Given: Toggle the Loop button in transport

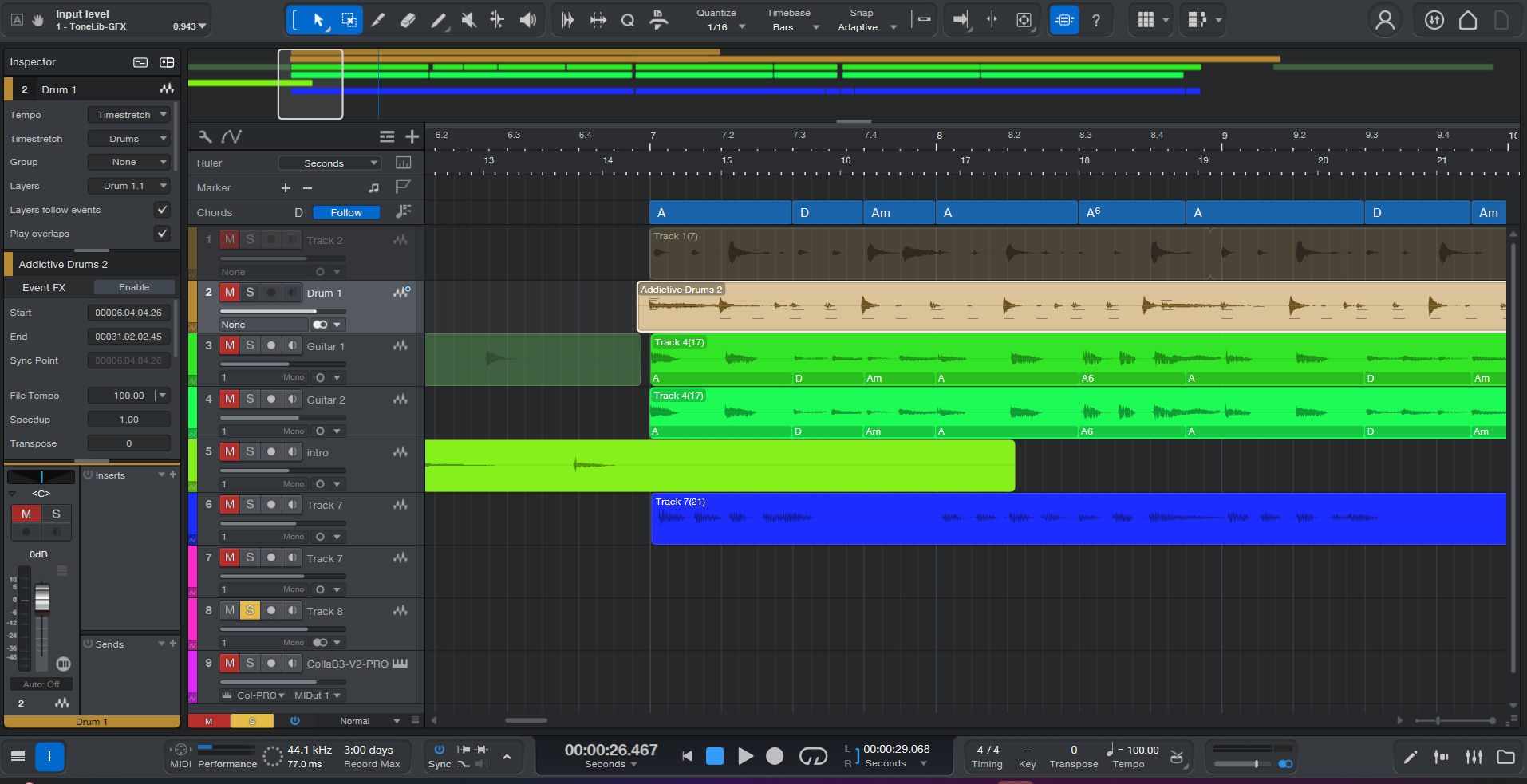Looking at the screenshot, I should point(813,756).
